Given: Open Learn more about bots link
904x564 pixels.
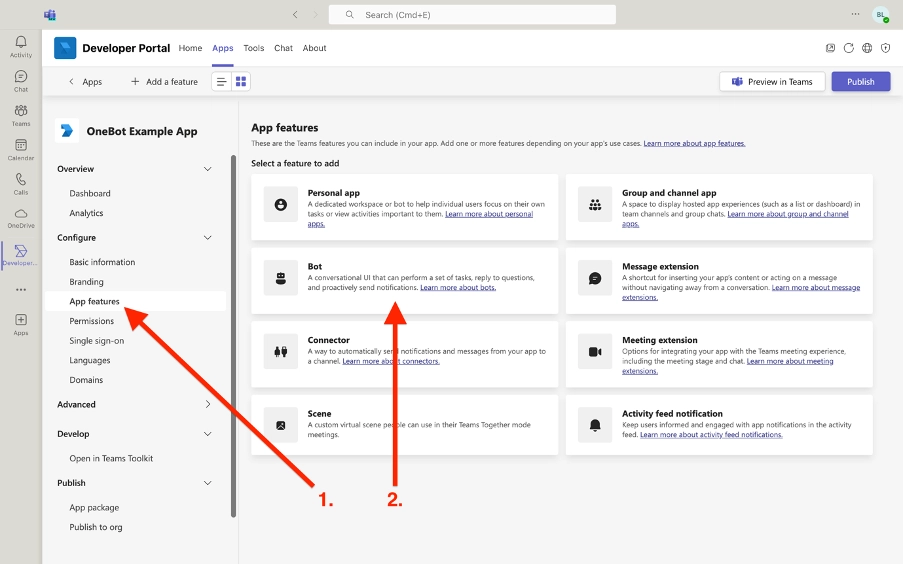Looking at the screenshot, I should tap(458, 287).
